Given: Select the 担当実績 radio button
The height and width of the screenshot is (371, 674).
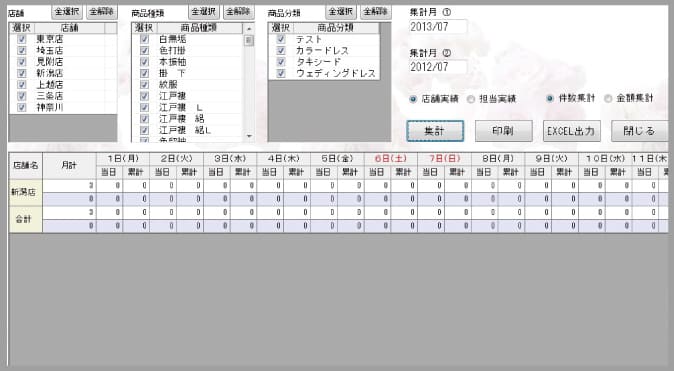Looking at the screenshot, I should (x=471, y=99).
